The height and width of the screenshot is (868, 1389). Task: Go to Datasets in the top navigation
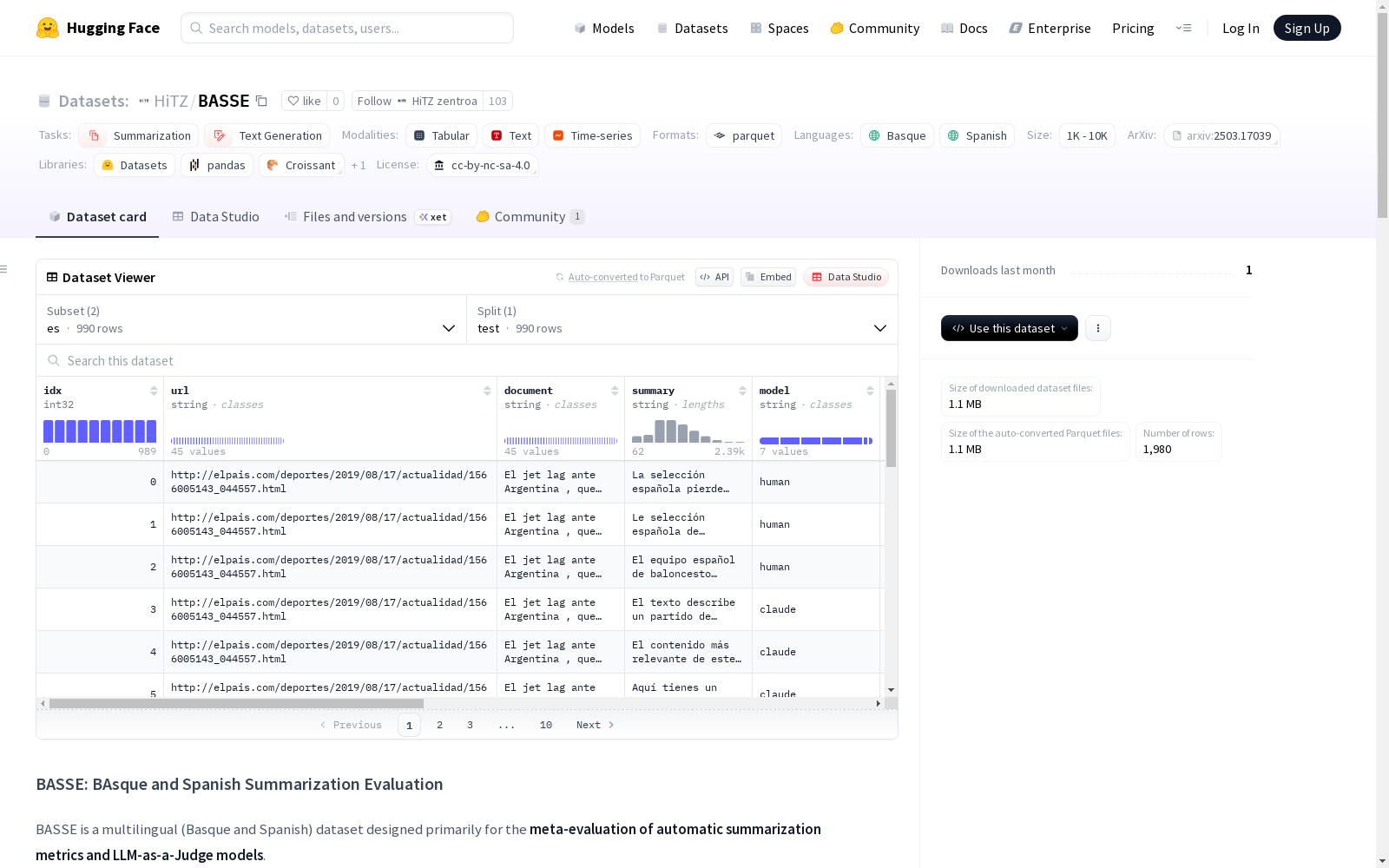692,28
